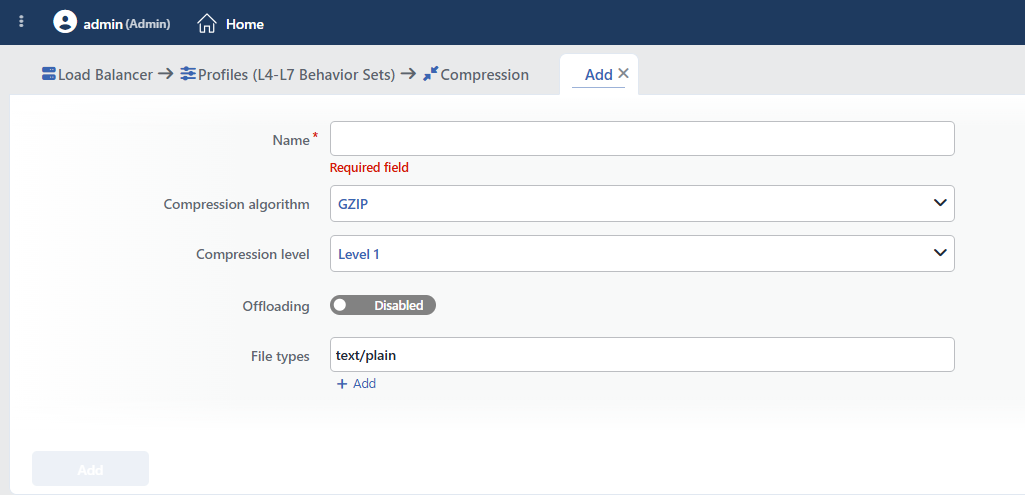This screenshot has width=1025, height=495.
Task: Open the Compression level dropdown
Action: click(x=642, y=254)
